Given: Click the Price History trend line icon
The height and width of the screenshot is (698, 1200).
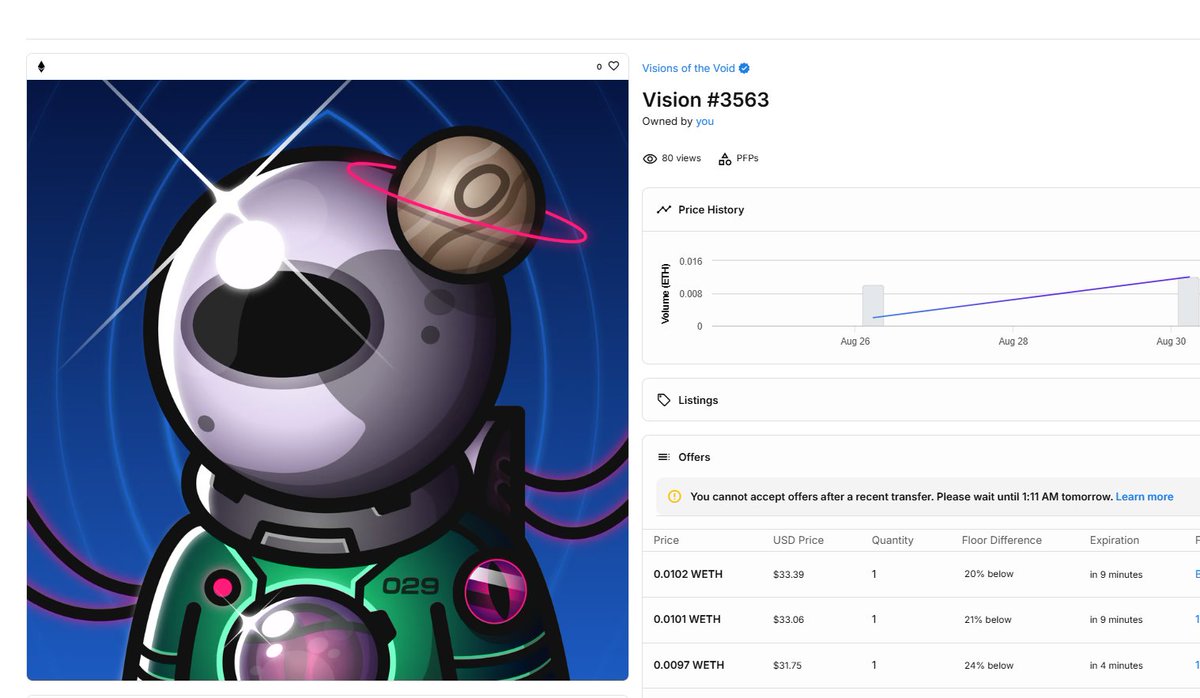Looking at the screenshot, I should pos(664,210).
